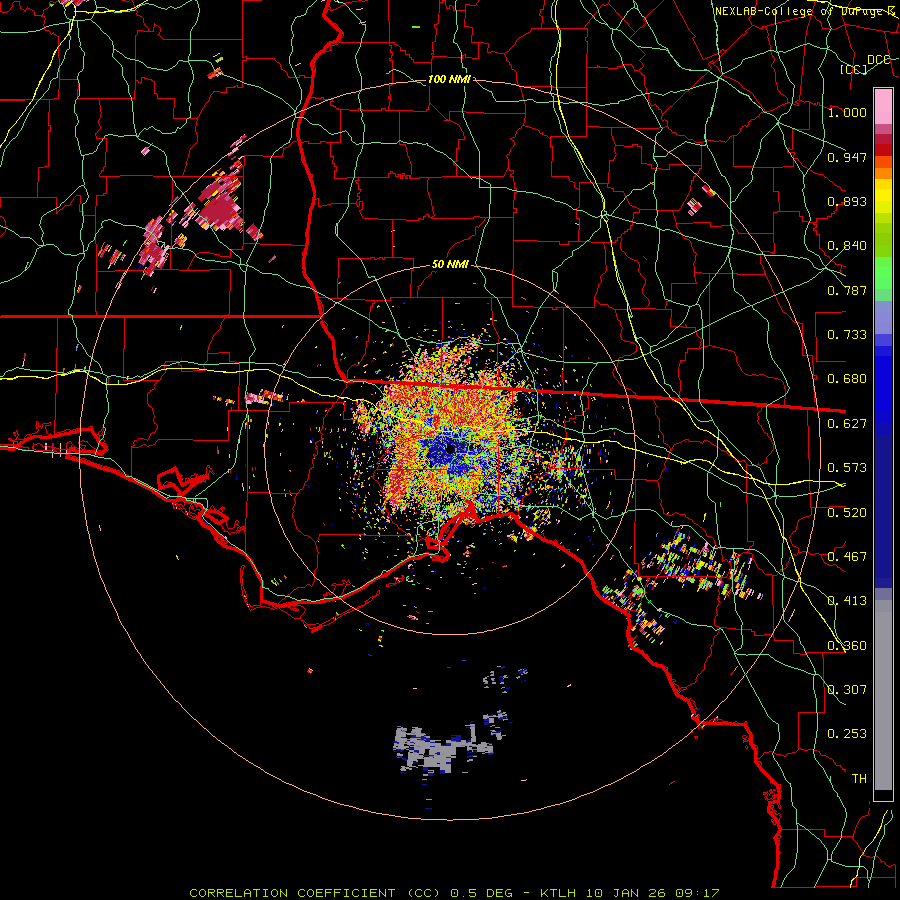Click the 0.680 scale value

pyautogui.click(x=847, y=379)
